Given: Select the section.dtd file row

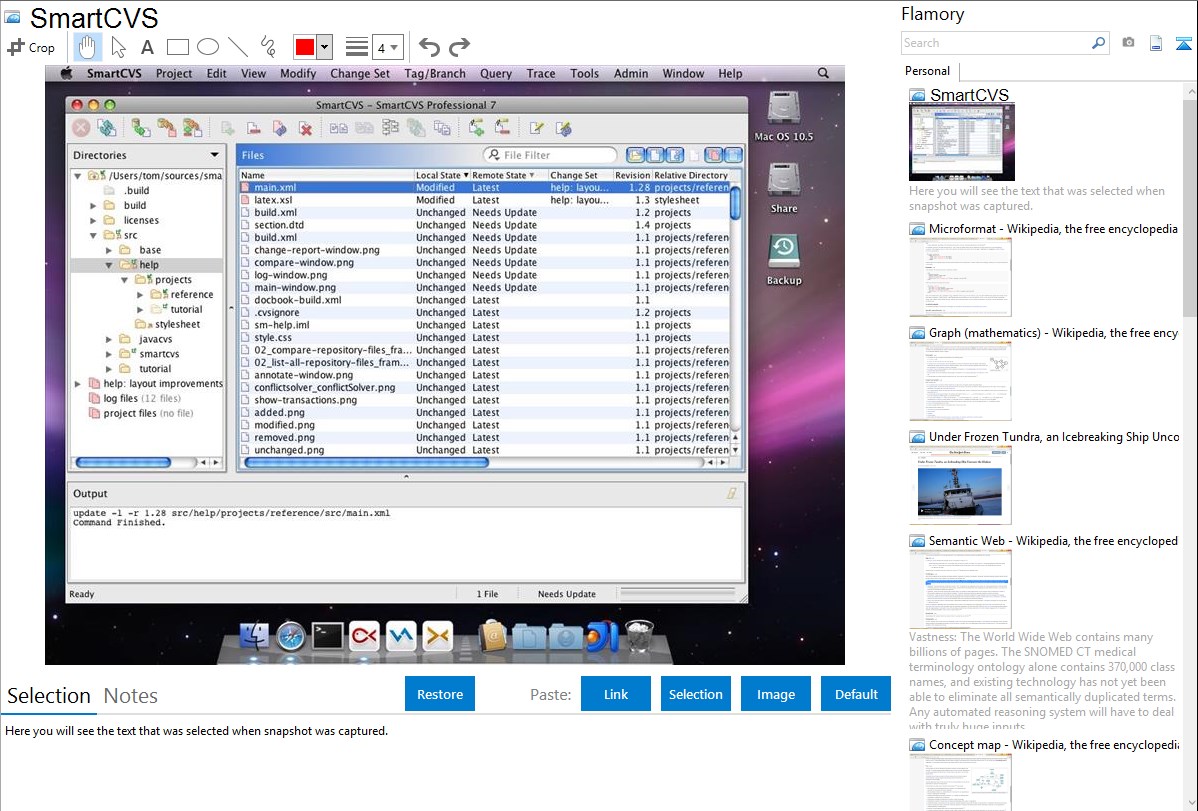Looking at the screenshot, I should [x=484, y=225].
